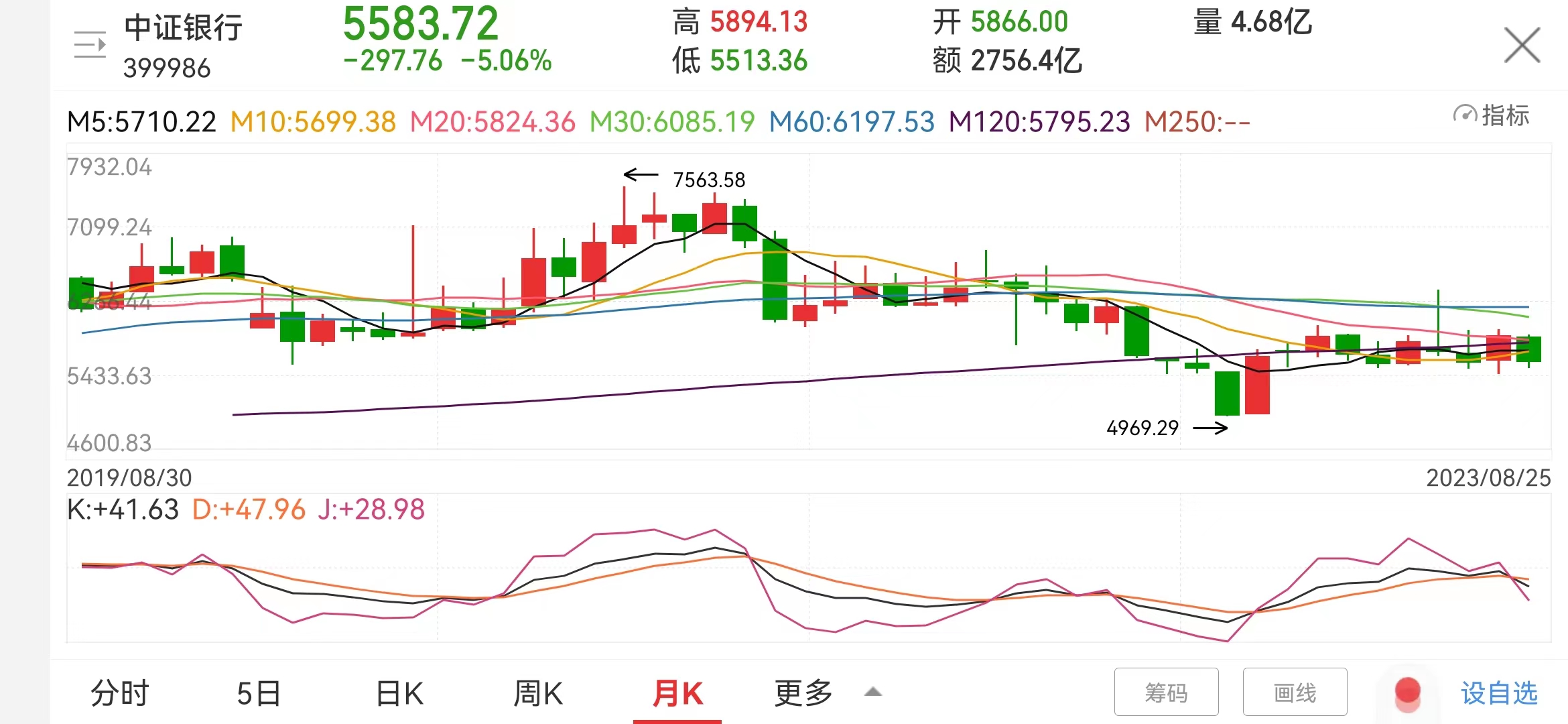Select the M5:5710.22 moving average label
The image size is (1568, 724).
[141, 122]
